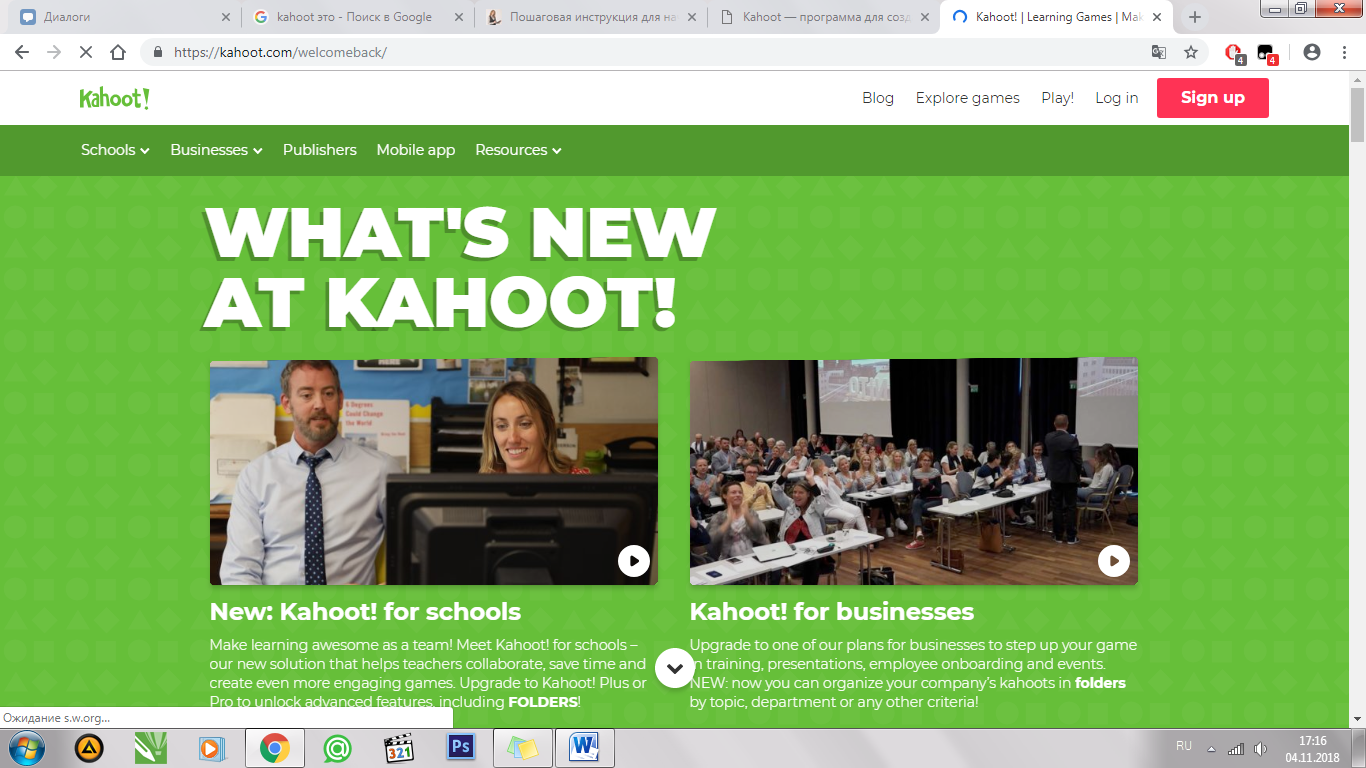The height and width of the screenshot is (768, 1366).
Task: Stop page loading with the X button
Action: point(86,52)
